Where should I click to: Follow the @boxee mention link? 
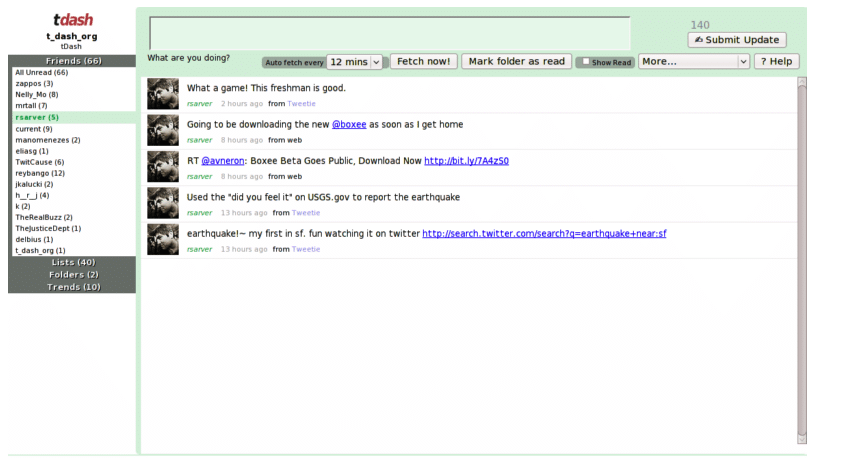pos(349,124)
